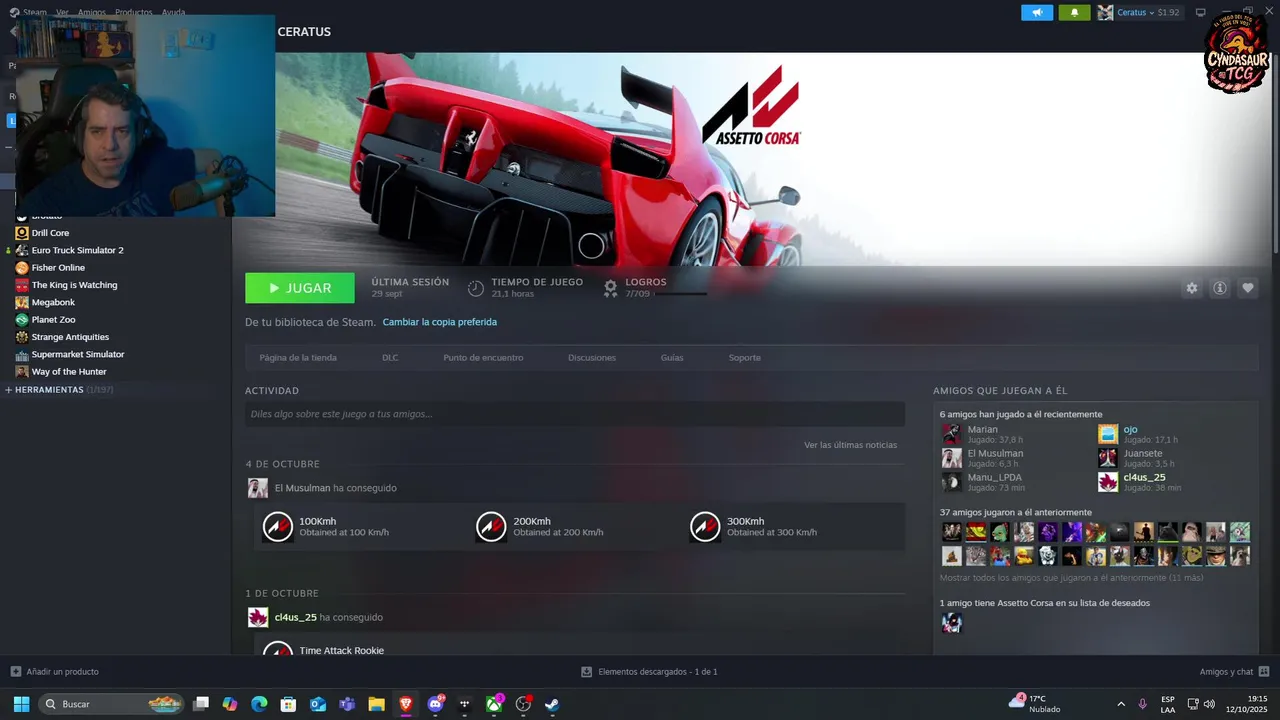1280x720 pixels.
Task: Open downloads Elementos descargados status
Action: [649, 672]
